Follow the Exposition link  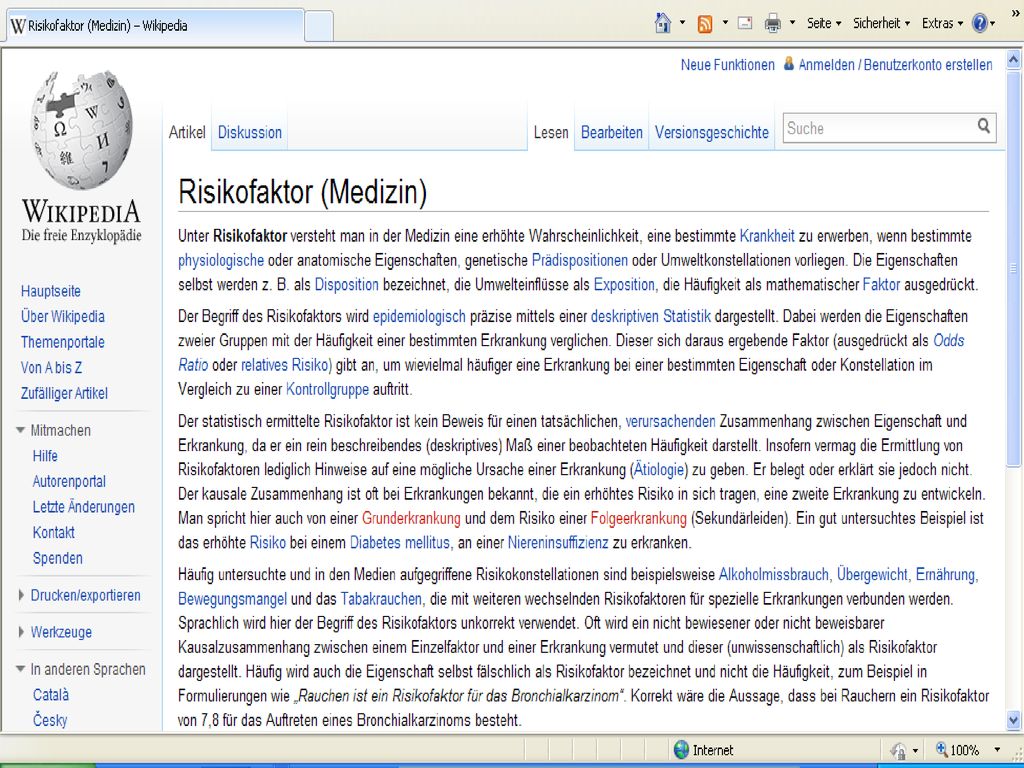[624, 285]
